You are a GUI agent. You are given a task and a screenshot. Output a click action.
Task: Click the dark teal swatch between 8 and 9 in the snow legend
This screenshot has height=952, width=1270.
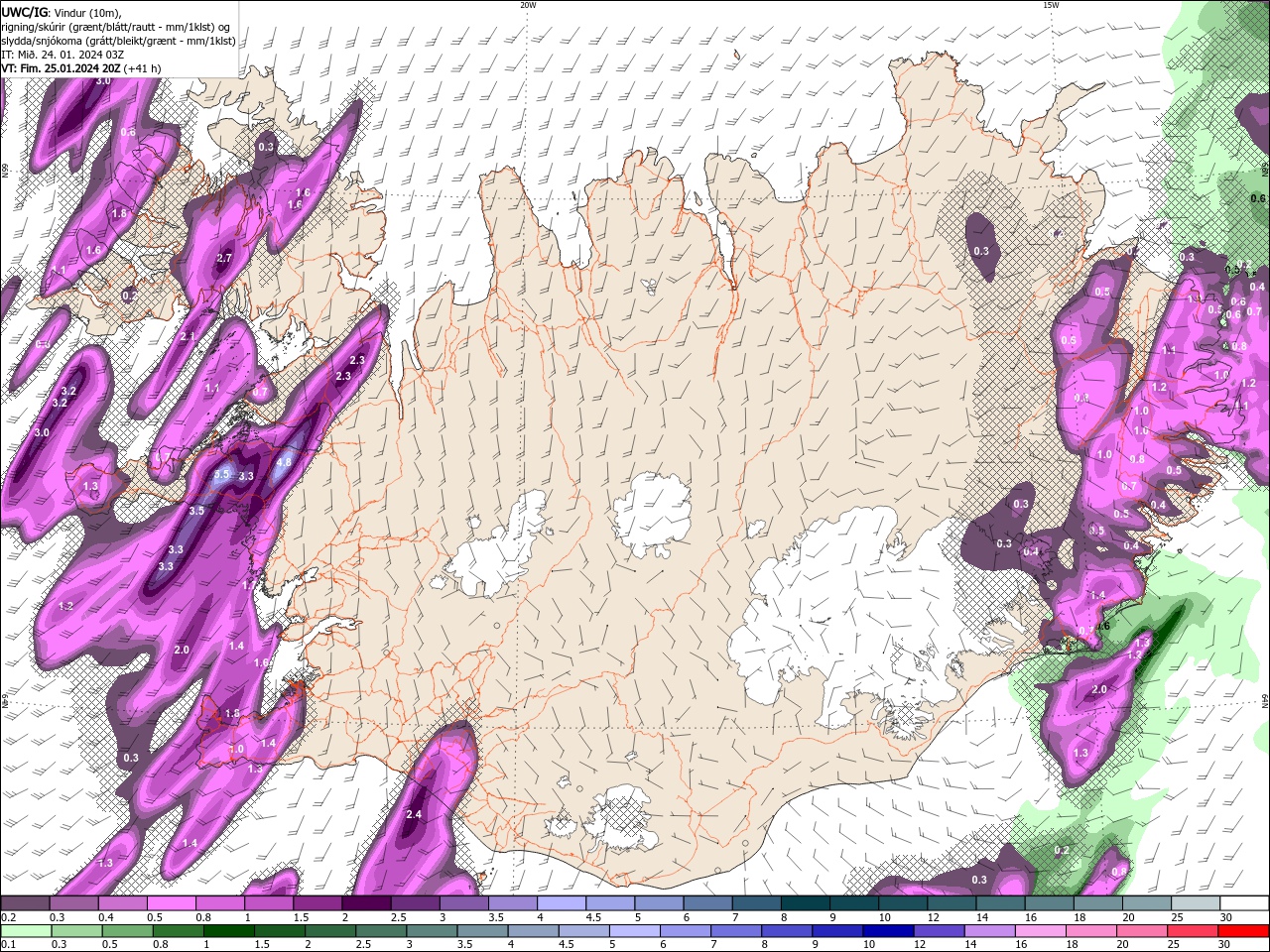click(x=805, y=903)
